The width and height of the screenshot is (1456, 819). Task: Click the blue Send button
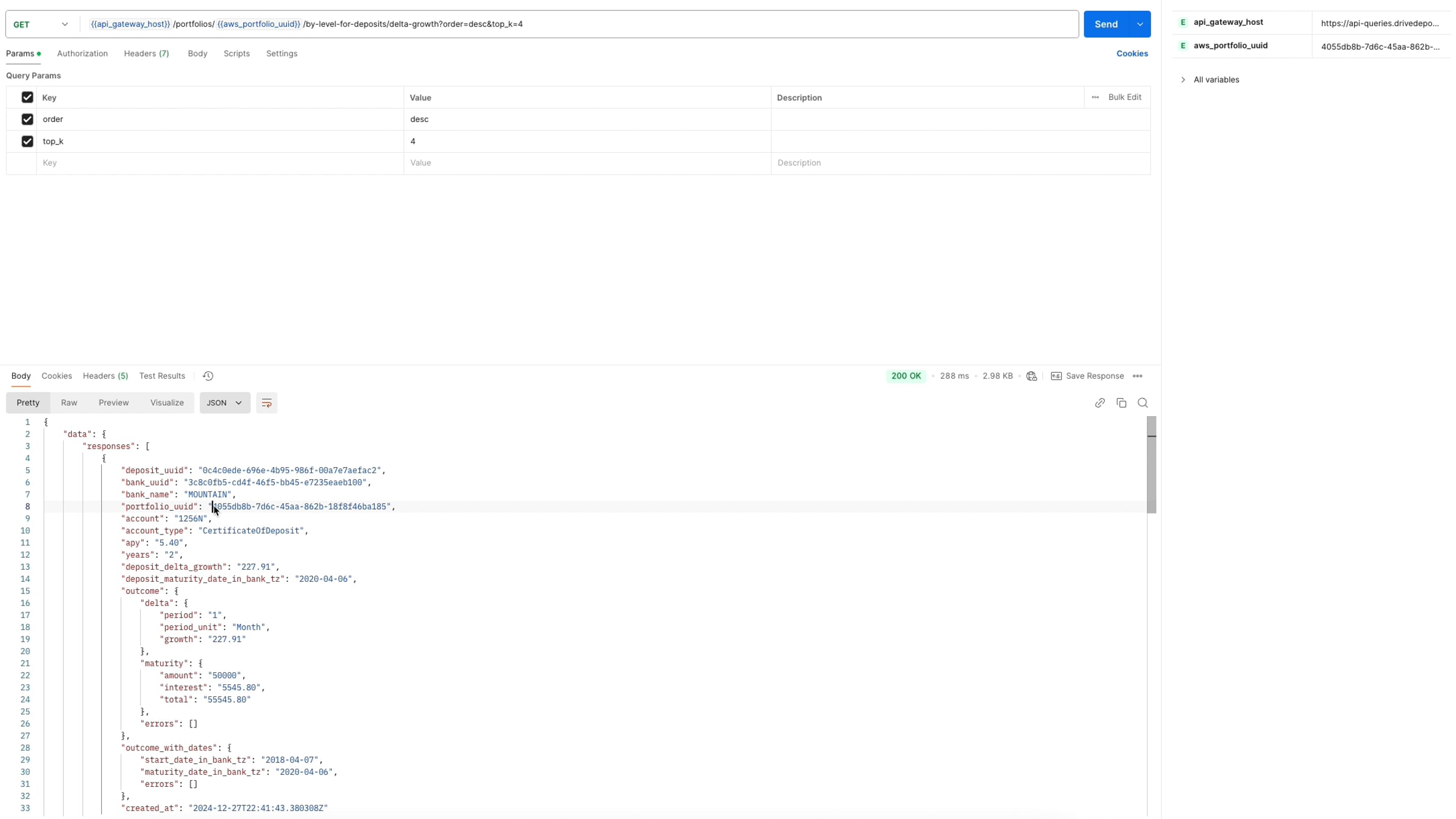[x=1106, y=24]
